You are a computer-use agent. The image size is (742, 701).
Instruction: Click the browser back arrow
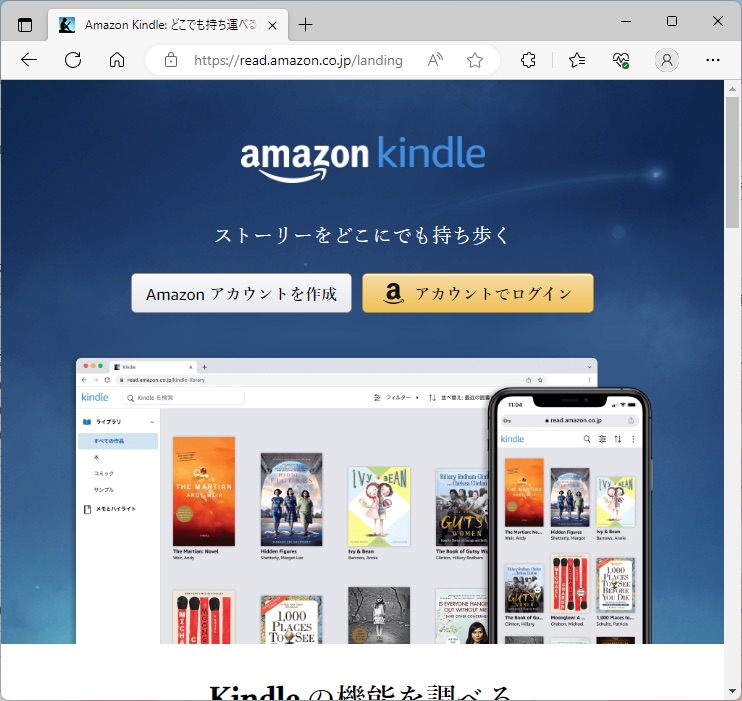tap(29, 60)
